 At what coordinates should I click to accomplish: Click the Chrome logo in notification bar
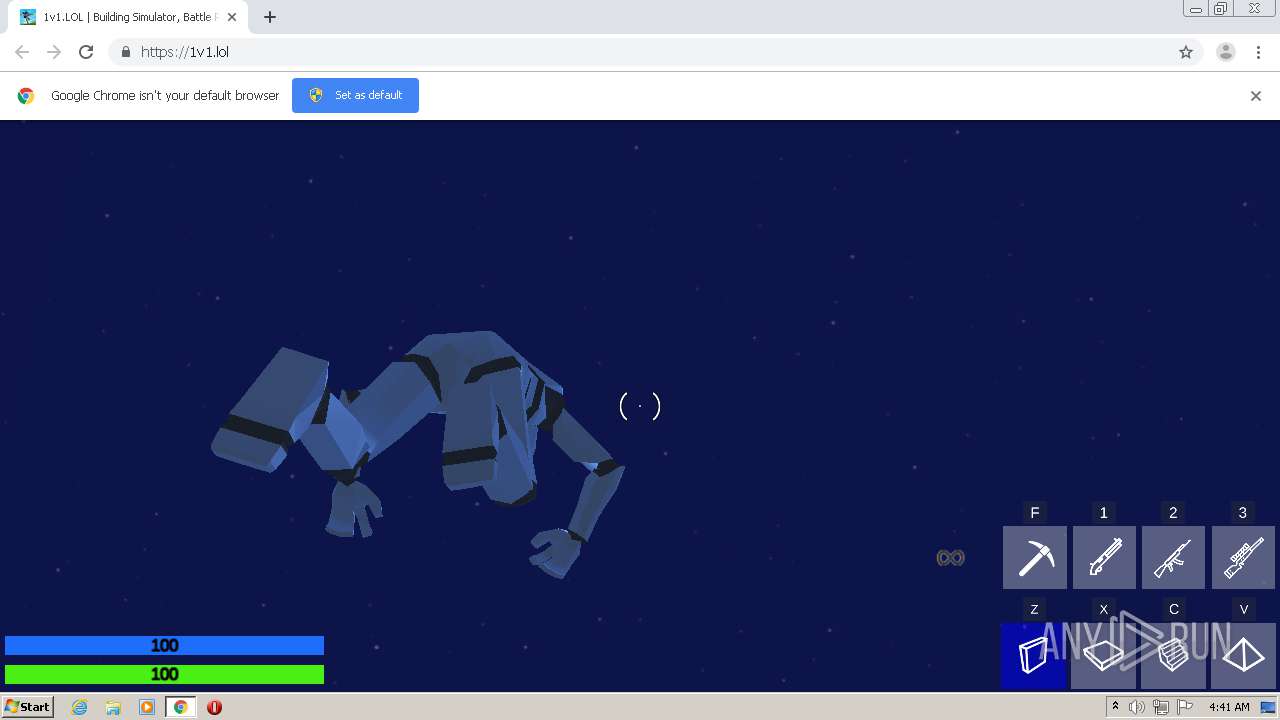26,96
